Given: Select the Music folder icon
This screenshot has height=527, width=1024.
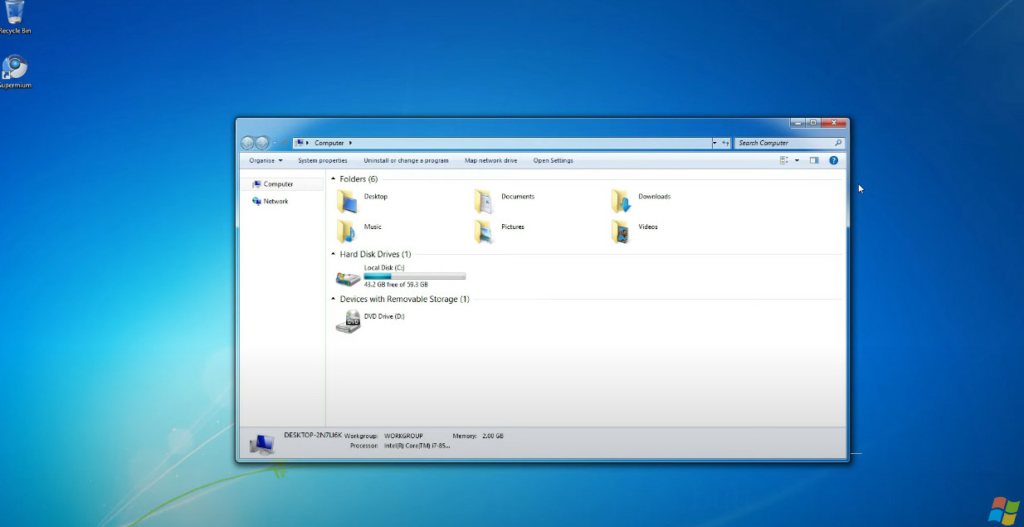Looking at the screenshot, I should pos(348,231).
